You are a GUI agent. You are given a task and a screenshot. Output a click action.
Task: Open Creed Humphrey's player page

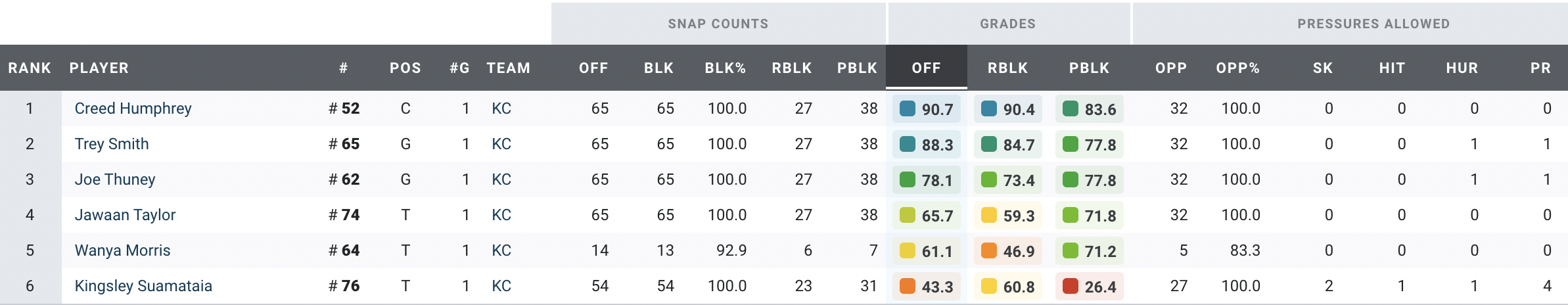click(133, 108)
